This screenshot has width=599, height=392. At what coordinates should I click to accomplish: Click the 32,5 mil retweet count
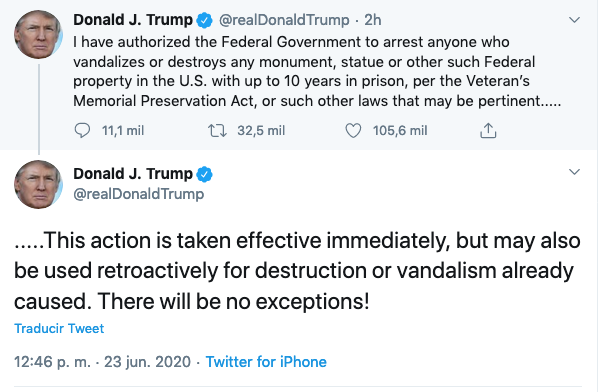click(x=261, y=131)
